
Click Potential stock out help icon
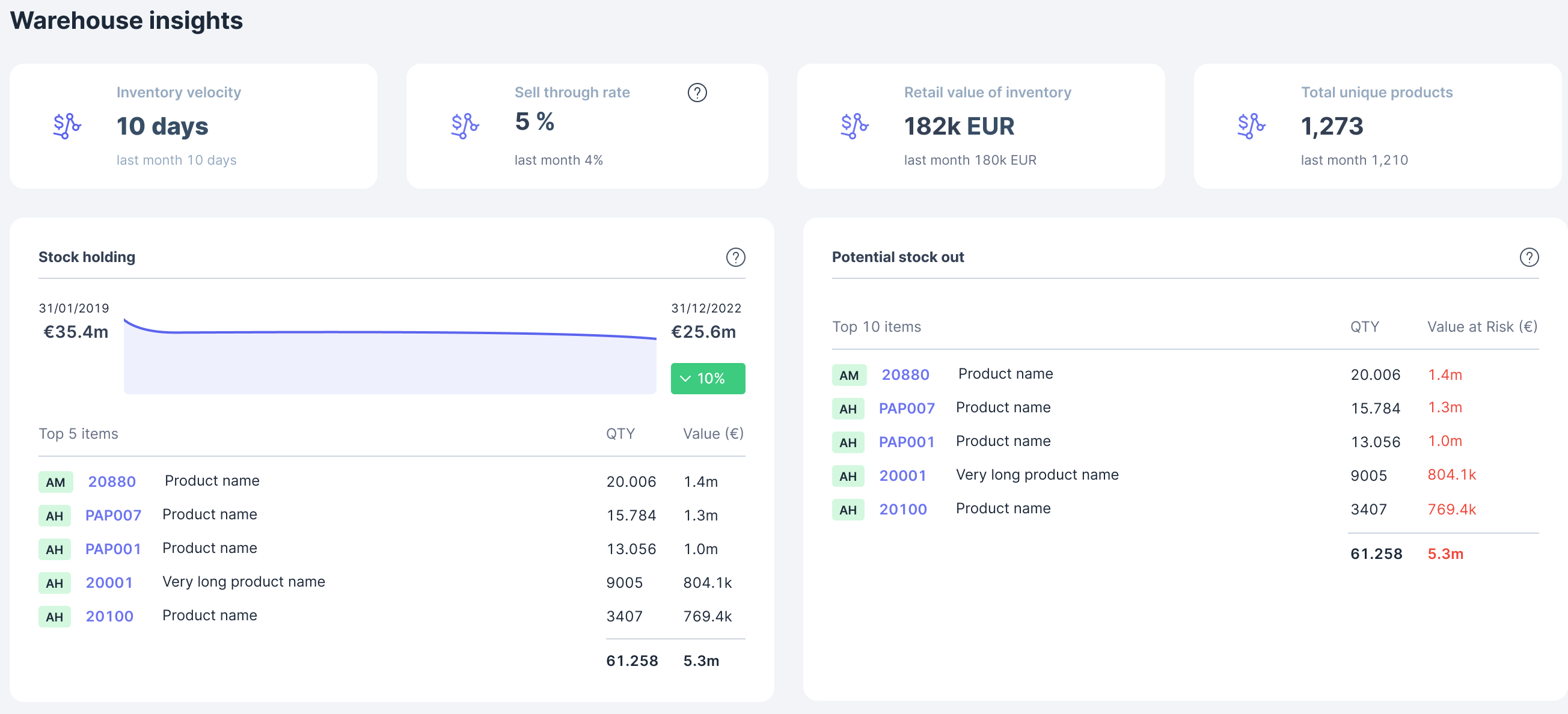[x=1528, y=257]
